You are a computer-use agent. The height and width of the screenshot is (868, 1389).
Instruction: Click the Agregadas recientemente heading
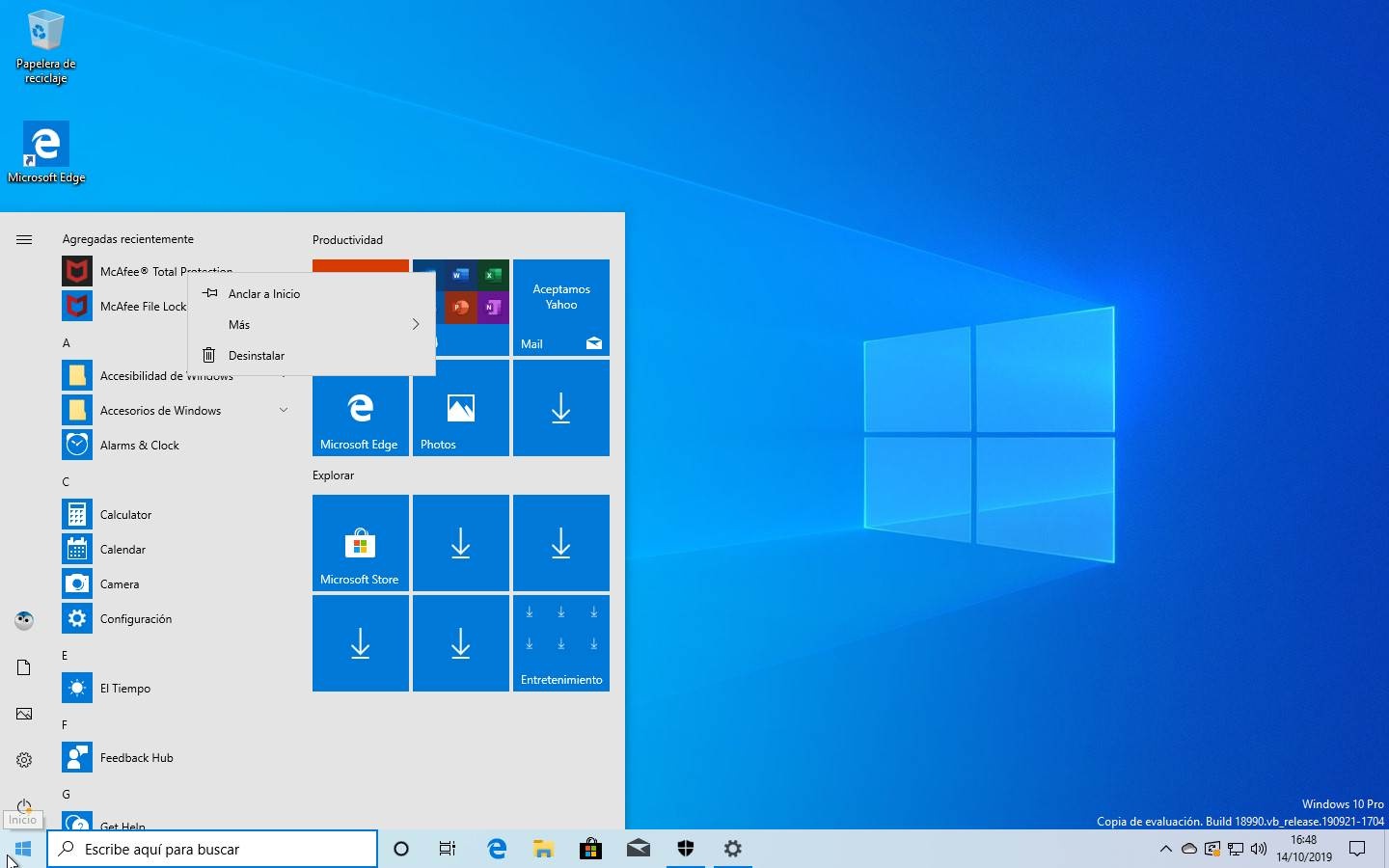128,239
